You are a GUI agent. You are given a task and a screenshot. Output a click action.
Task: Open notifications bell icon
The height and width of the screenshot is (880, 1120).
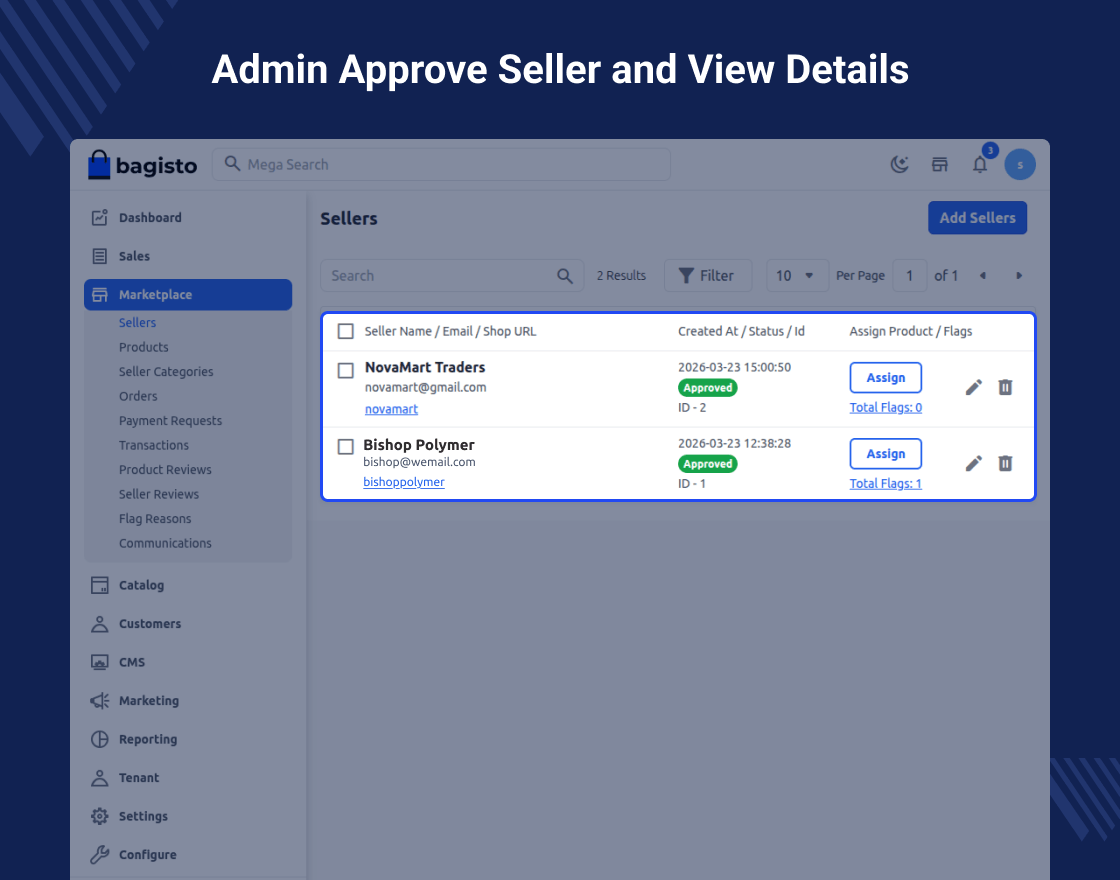tap(980, 165)
